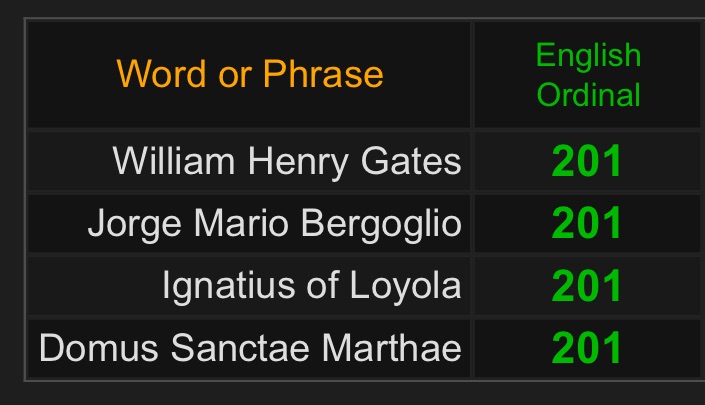Select the "Domus Sanctae Marthae" phrase cell
The image size is (705, 405).
(x=250, y=348)
